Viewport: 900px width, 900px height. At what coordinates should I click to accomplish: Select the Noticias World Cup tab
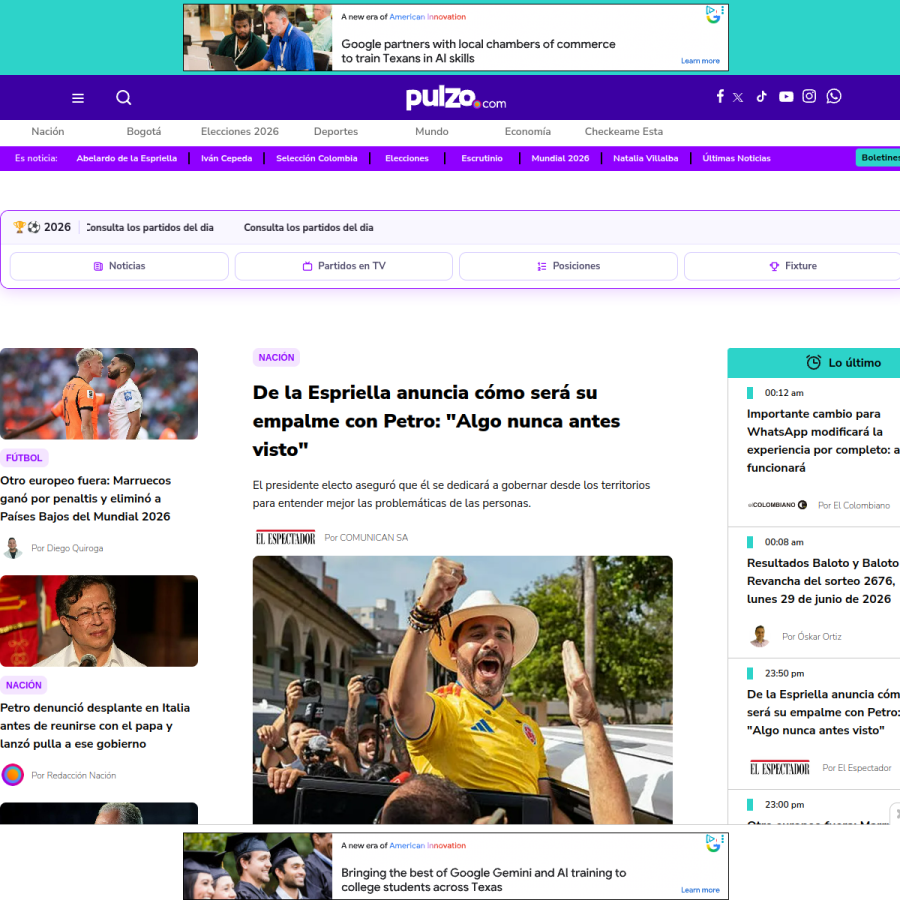click(x=119, y=266)
